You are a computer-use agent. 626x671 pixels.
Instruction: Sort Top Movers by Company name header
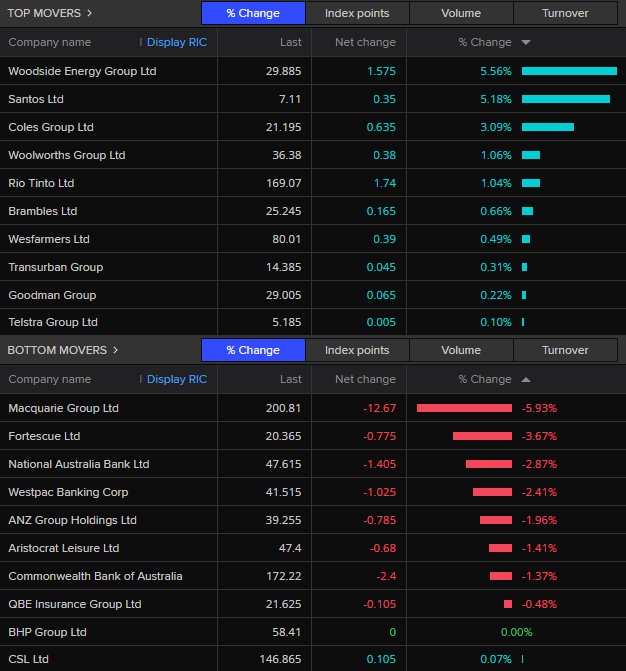click(49, 43)
